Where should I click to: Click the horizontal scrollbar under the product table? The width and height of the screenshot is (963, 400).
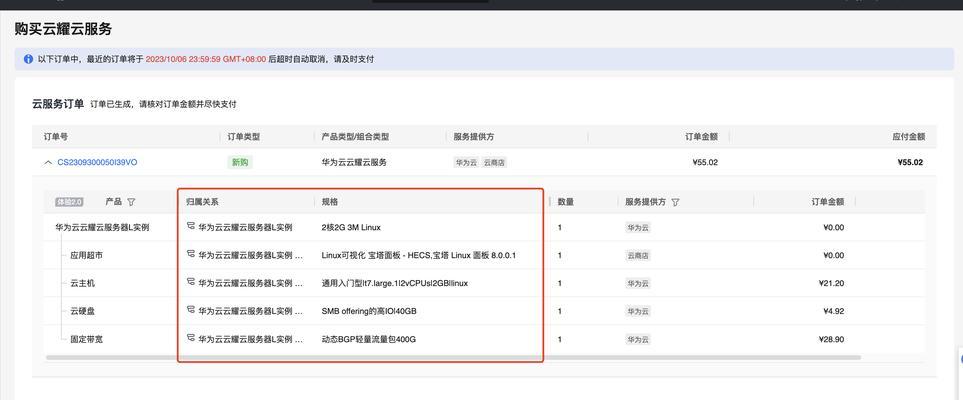click(453, 357)
